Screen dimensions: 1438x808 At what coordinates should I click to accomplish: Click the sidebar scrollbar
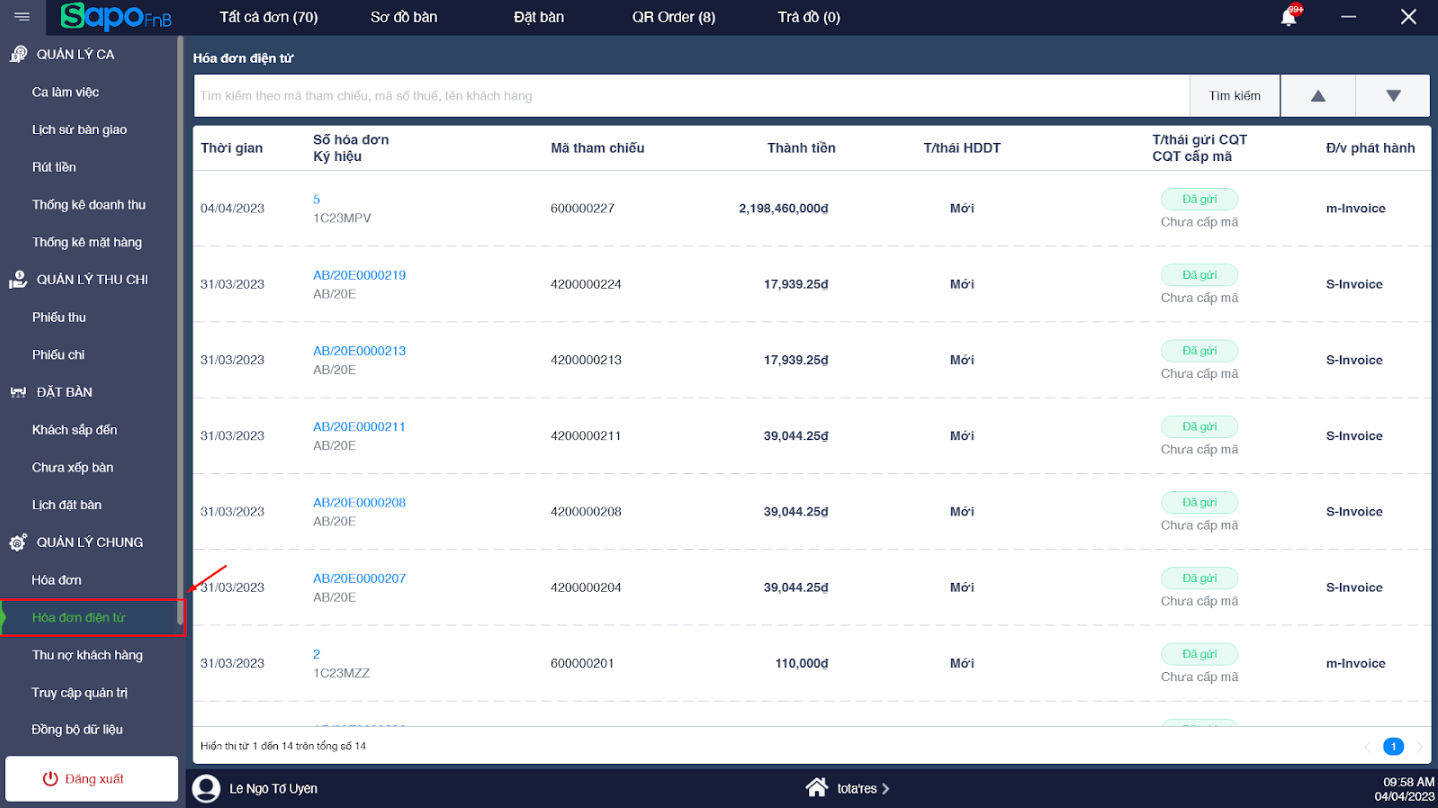coord(181,330)
